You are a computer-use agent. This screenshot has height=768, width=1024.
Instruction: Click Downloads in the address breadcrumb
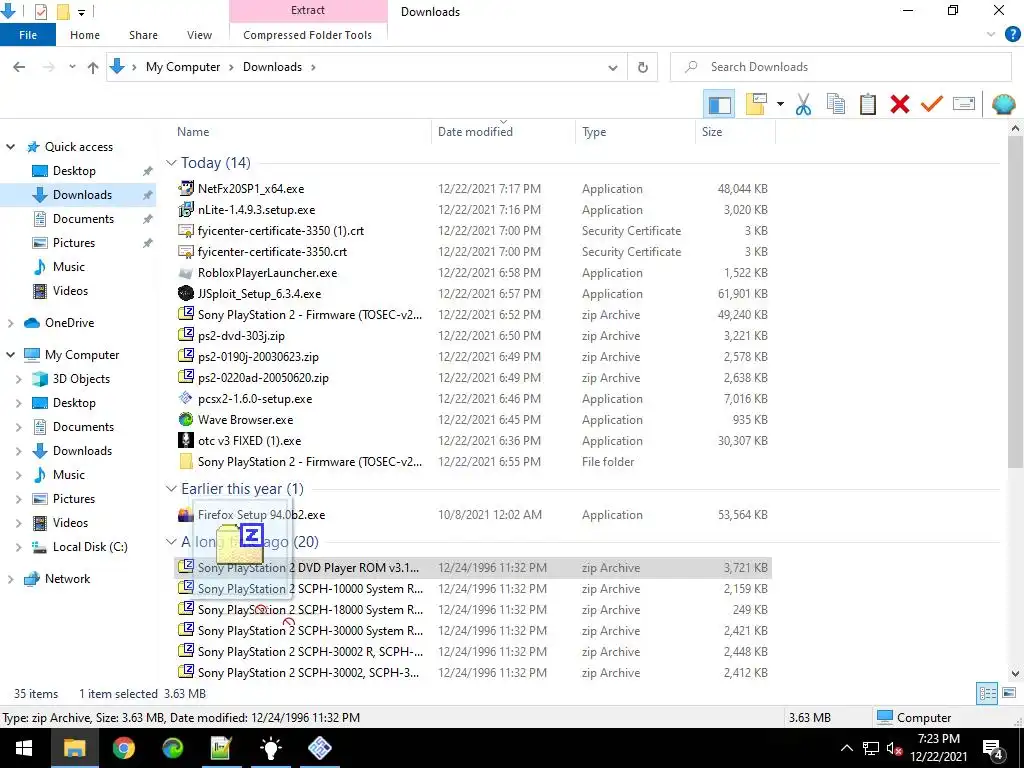(x=272, y=67)
